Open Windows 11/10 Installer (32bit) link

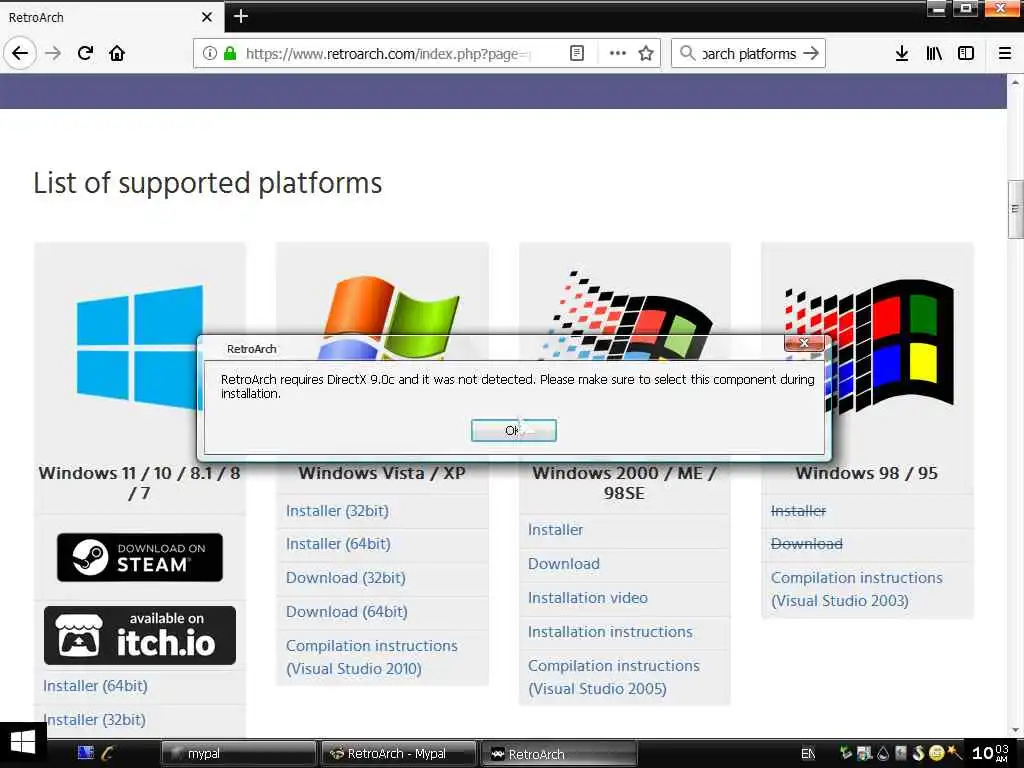(x=94, y=720)
